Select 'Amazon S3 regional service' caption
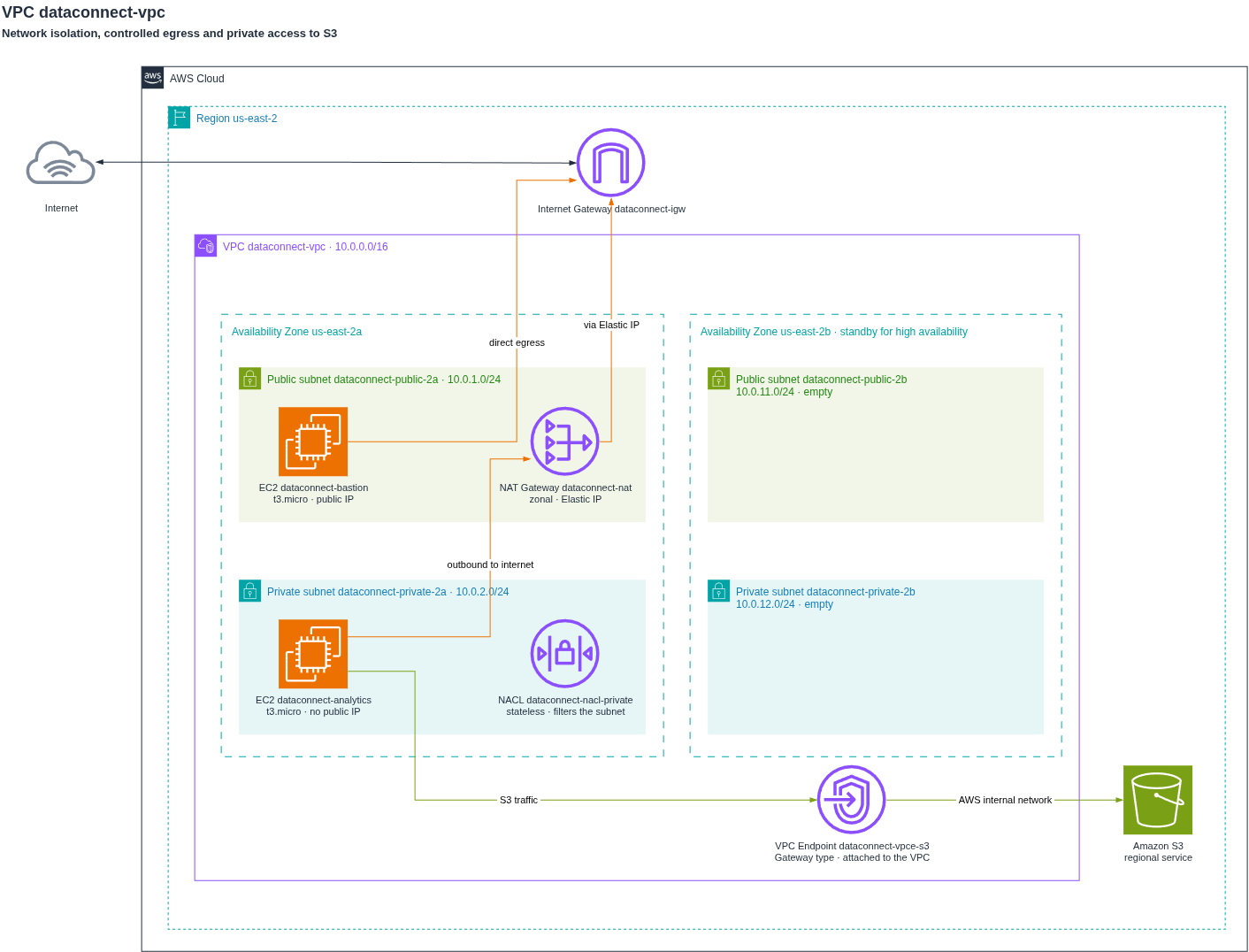The image size is (1249, 952). coord(1158,852)
